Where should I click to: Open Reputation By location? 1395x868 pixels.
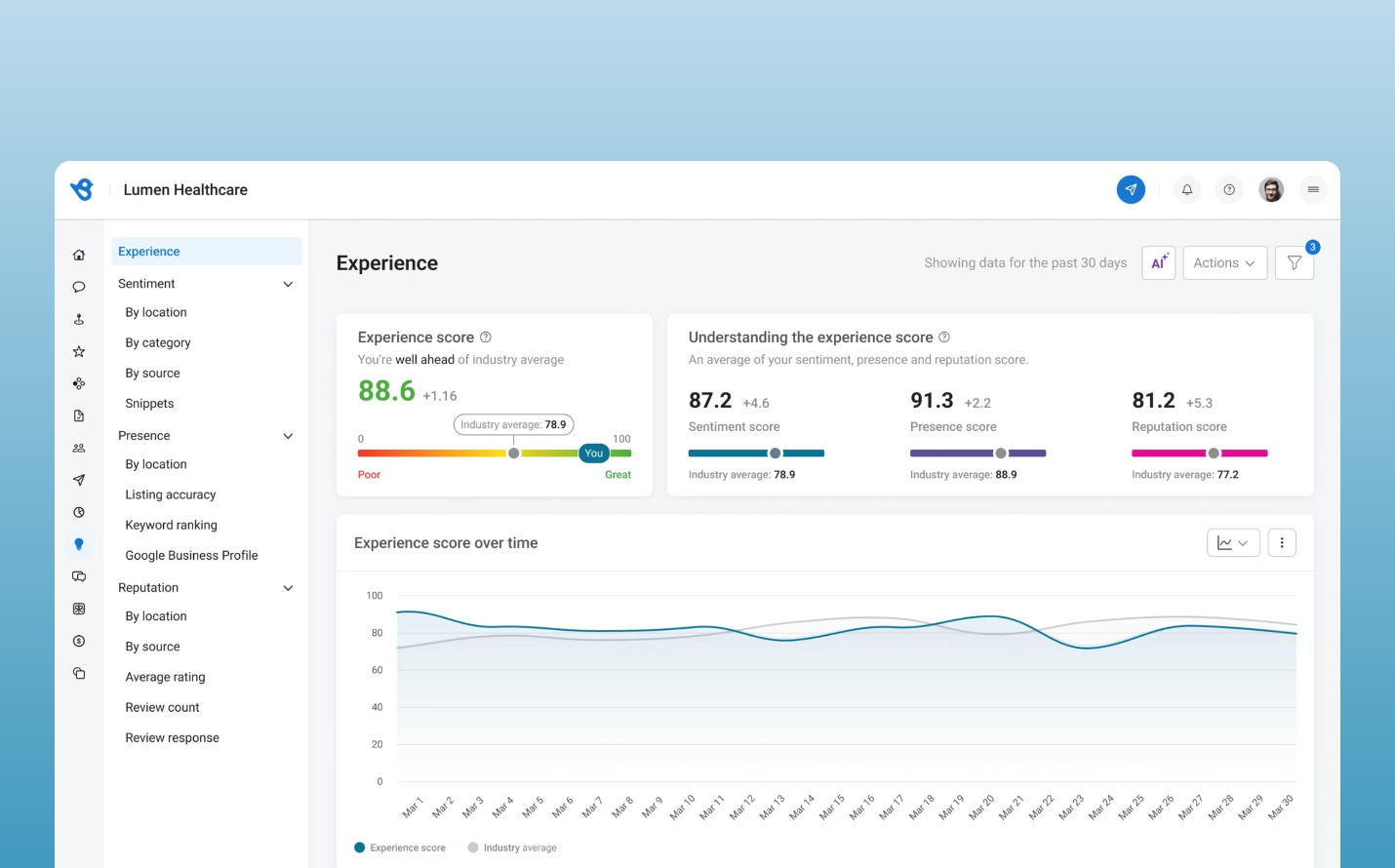(x=156, y=616)
